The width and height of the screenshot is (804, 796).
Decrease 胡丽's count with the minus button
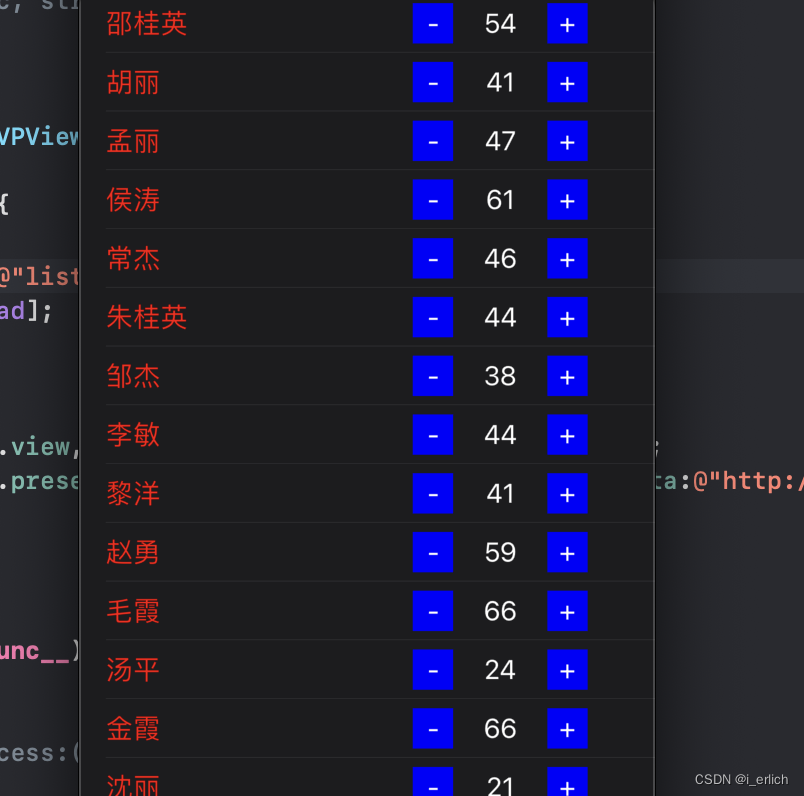click(433, 83)
